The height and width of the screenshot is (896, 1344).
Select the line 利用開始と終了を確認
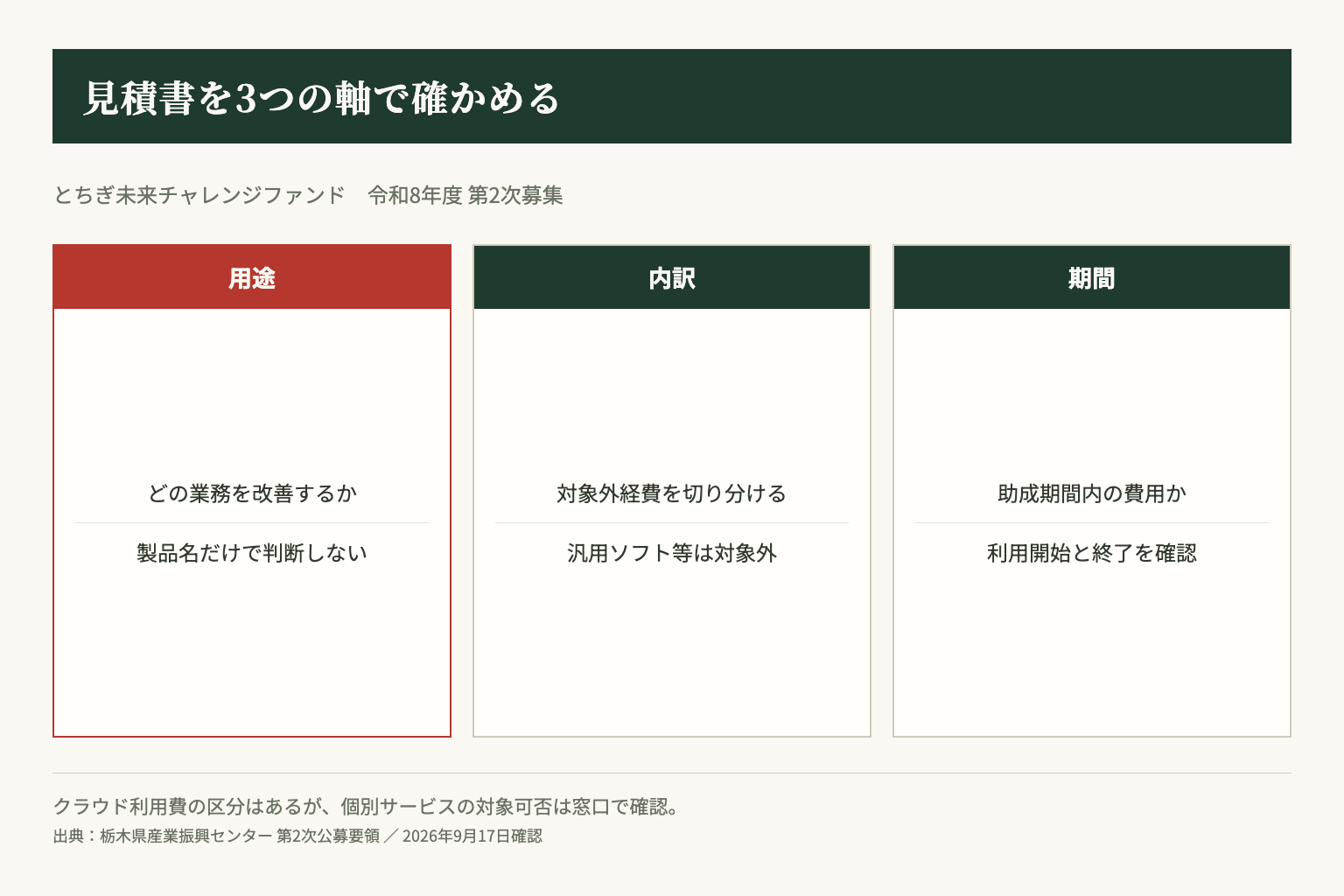point(1092,553)
